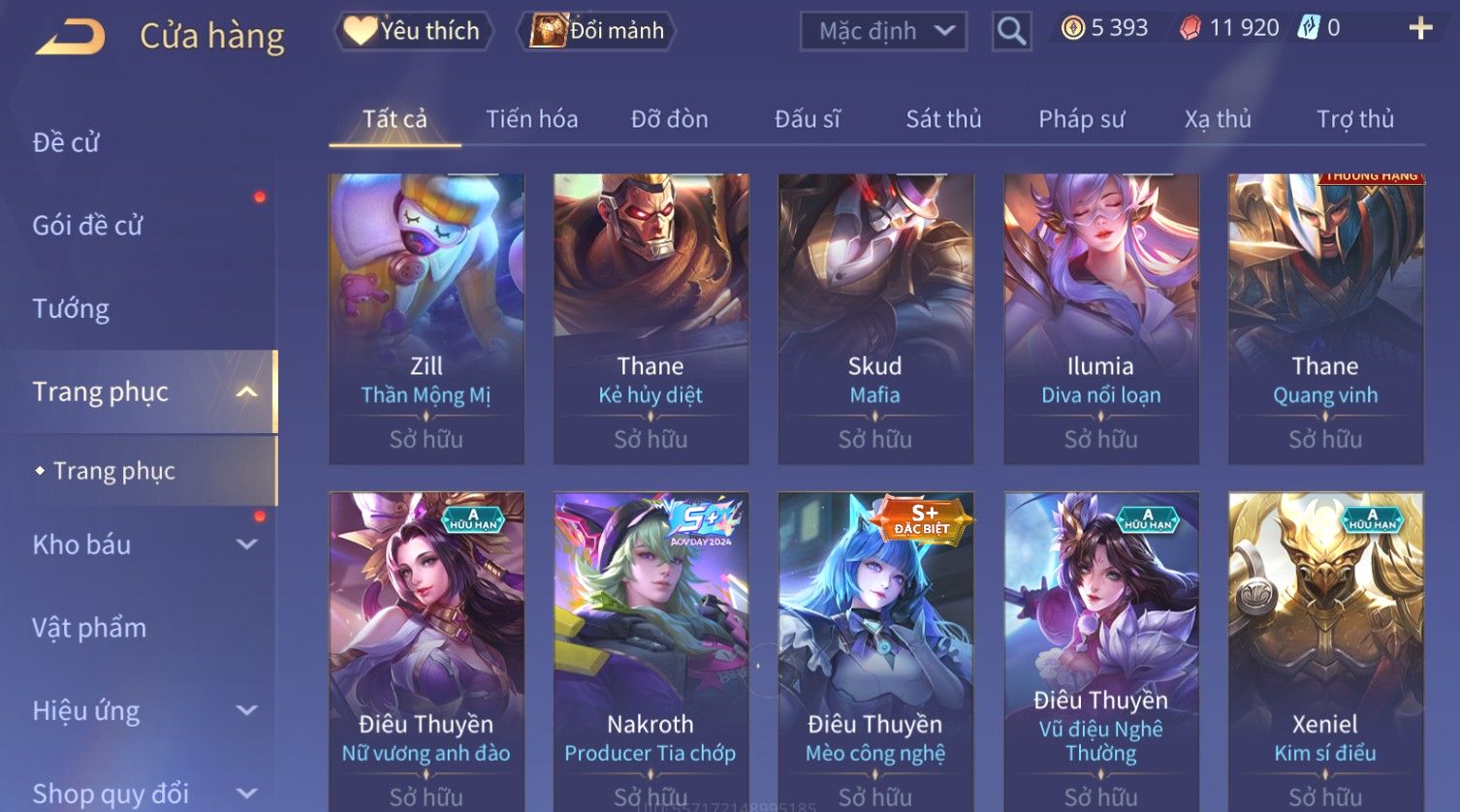Viewport: 1460px width, 812px height.
Task: Click the gold coin balance icon
Action: [1072, 28]
